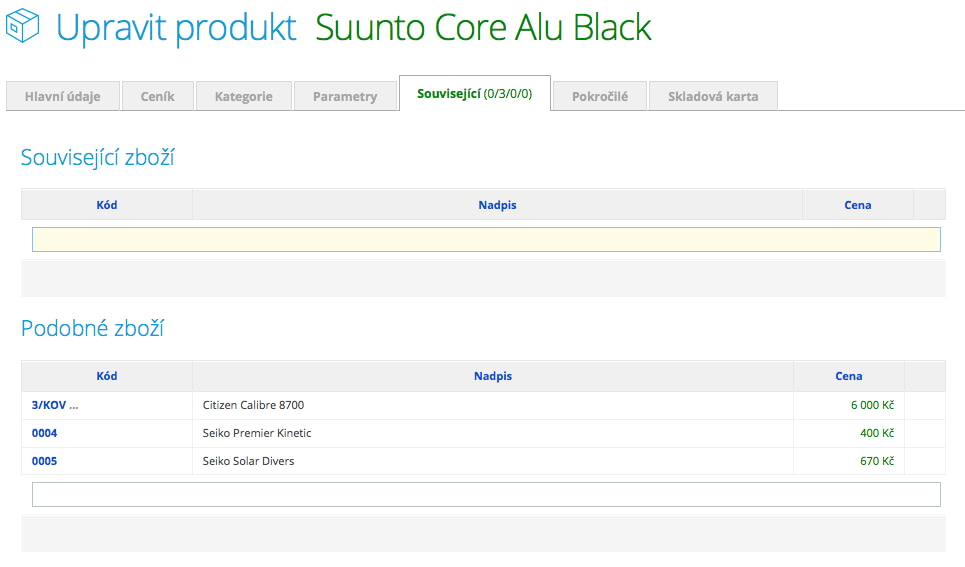The height and width of the screenshot is (567, 965).
Task: Sort Související zboží by Kód column
Action: click(106, 205)
